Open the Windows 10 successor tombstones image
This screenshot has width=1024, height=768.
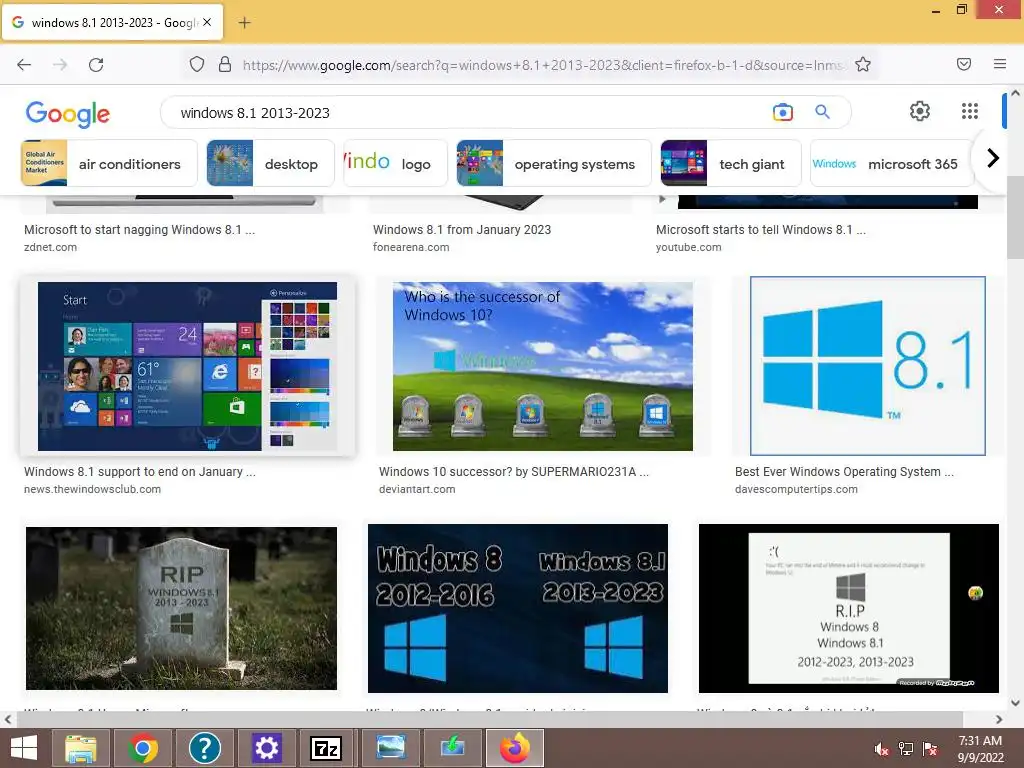coord(543,366)
